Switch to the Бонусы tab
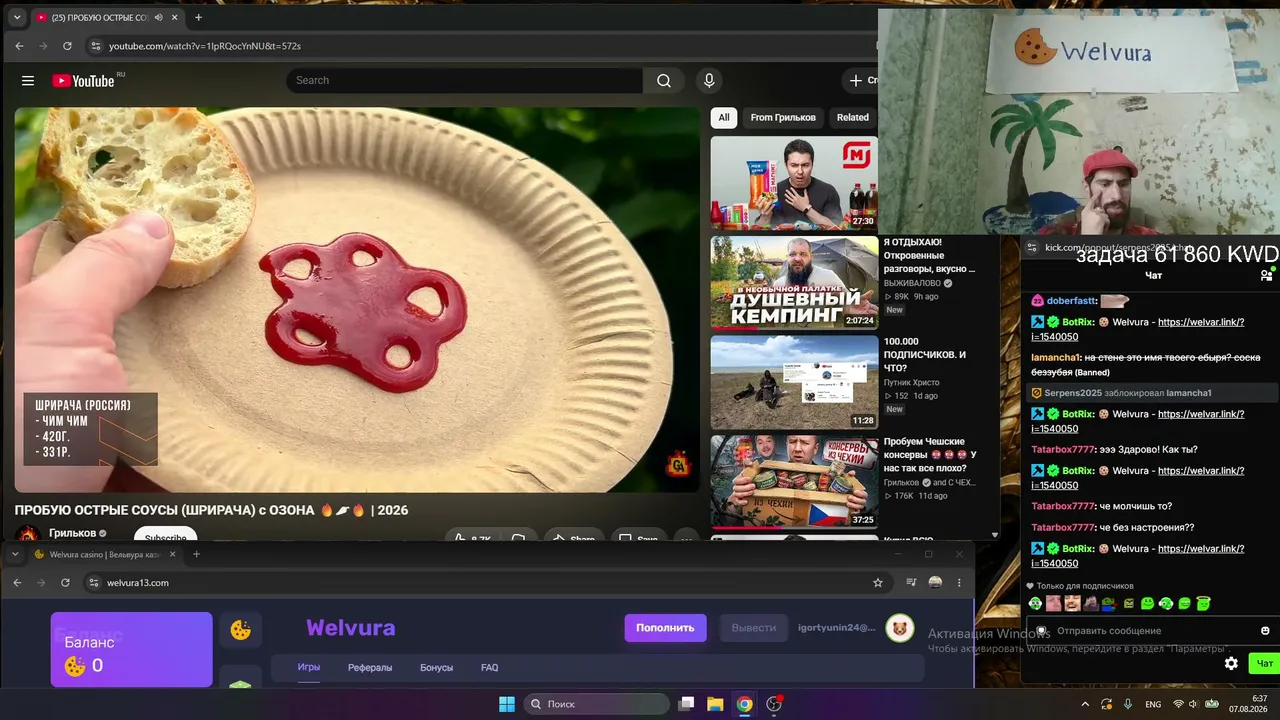 point(436,667)
